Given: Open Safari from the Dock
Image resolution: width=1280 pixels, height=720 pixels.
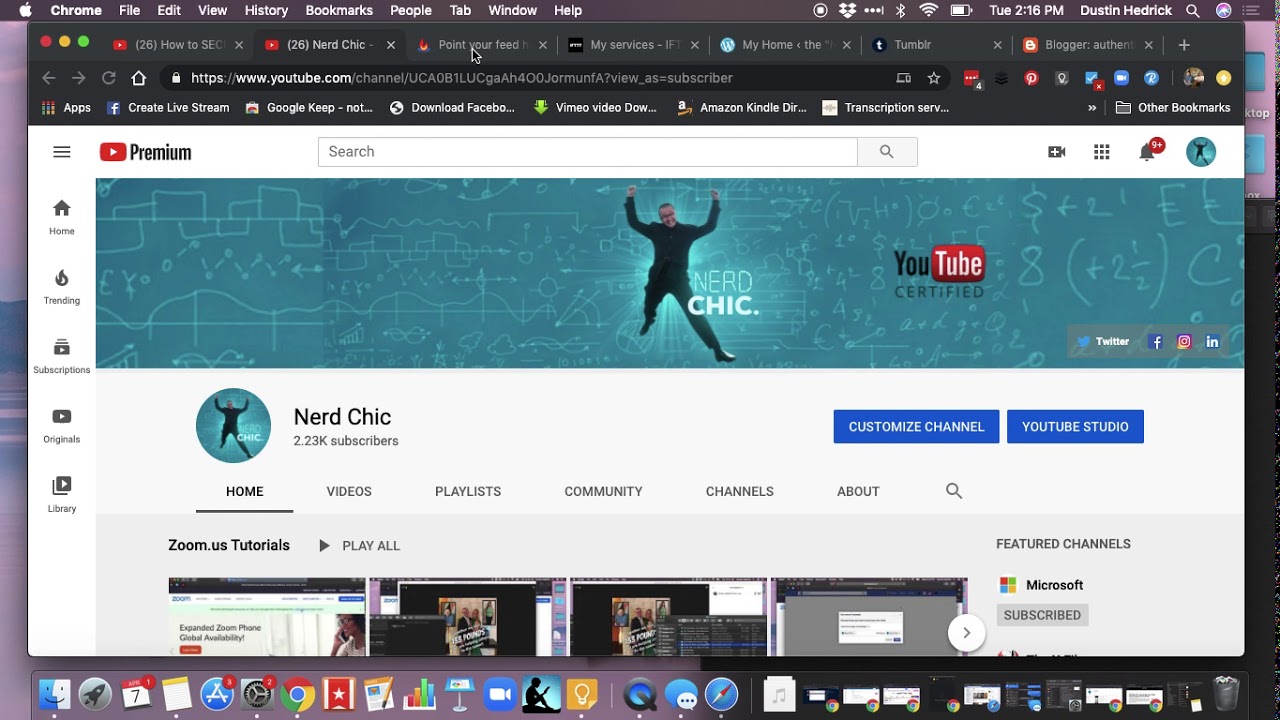Looking at the screenshot, I should (x=721, y=694).
